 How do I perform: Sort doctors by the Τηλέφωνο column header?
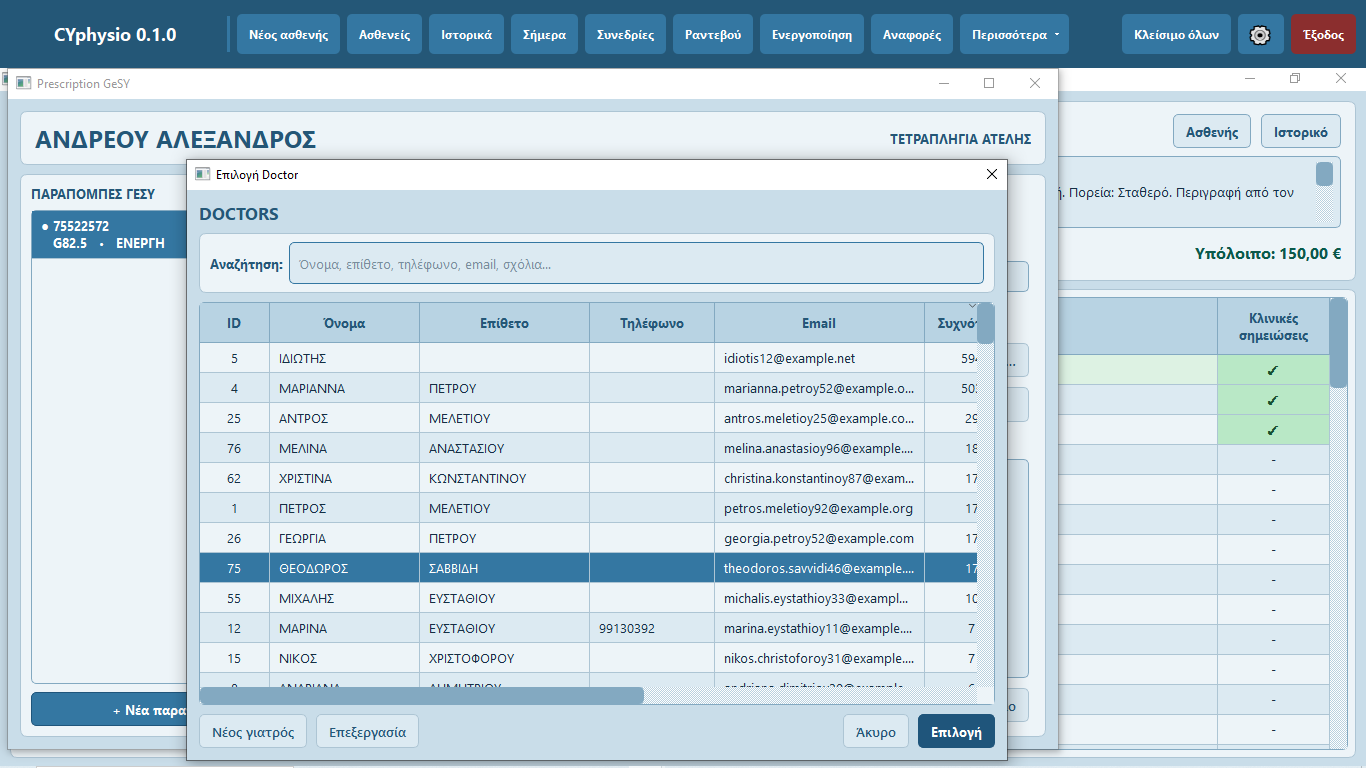tap(652, 323)
